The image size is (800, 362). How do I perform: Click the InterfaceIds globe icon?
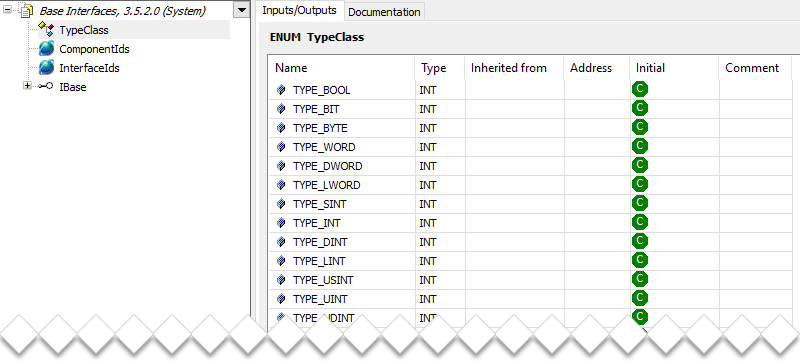tap(46, 68)
